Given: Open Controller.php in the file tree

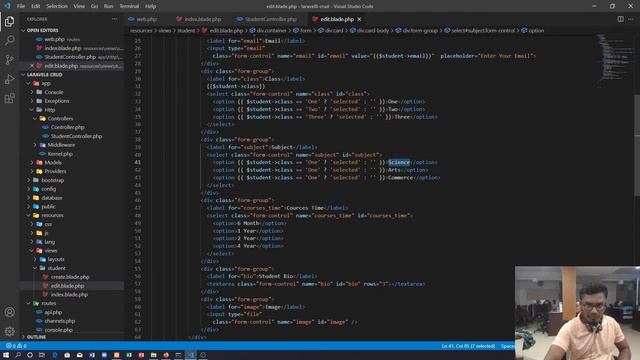Looking at the screenshot, I should click(x=67, y=127).
